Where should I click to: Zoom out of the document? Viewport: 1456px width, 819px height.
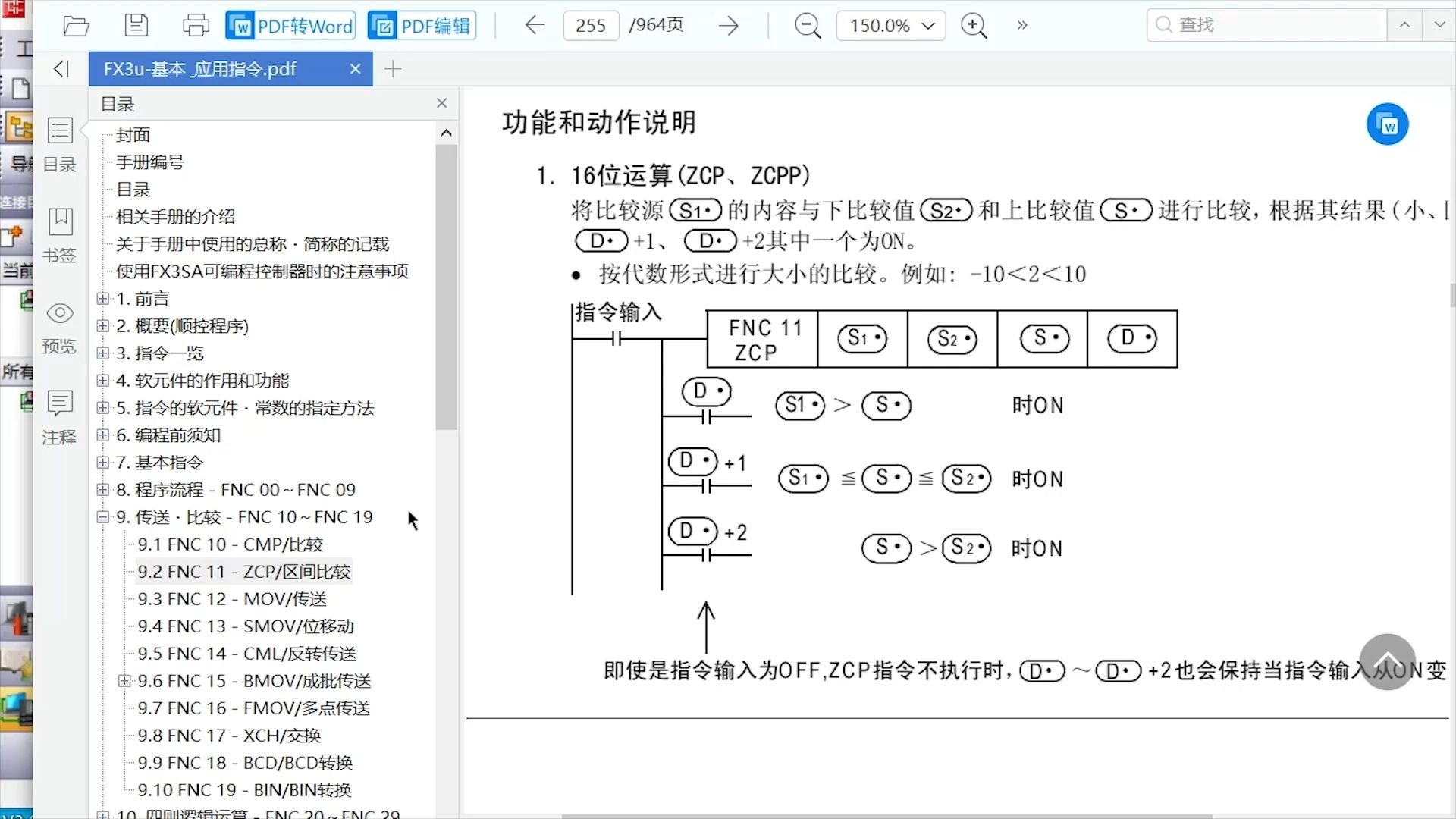point(807,25)
